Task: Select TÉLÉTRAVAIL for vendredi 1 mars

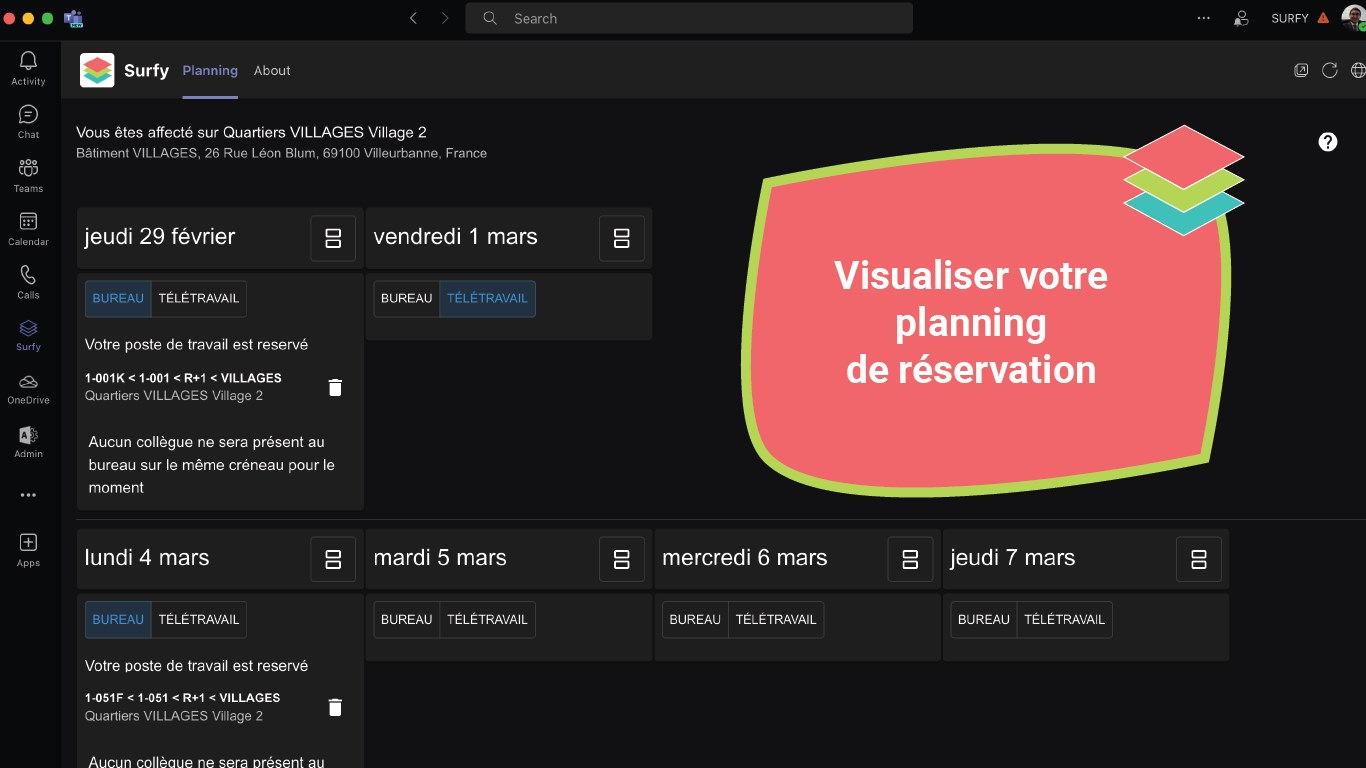Action: 487,298
